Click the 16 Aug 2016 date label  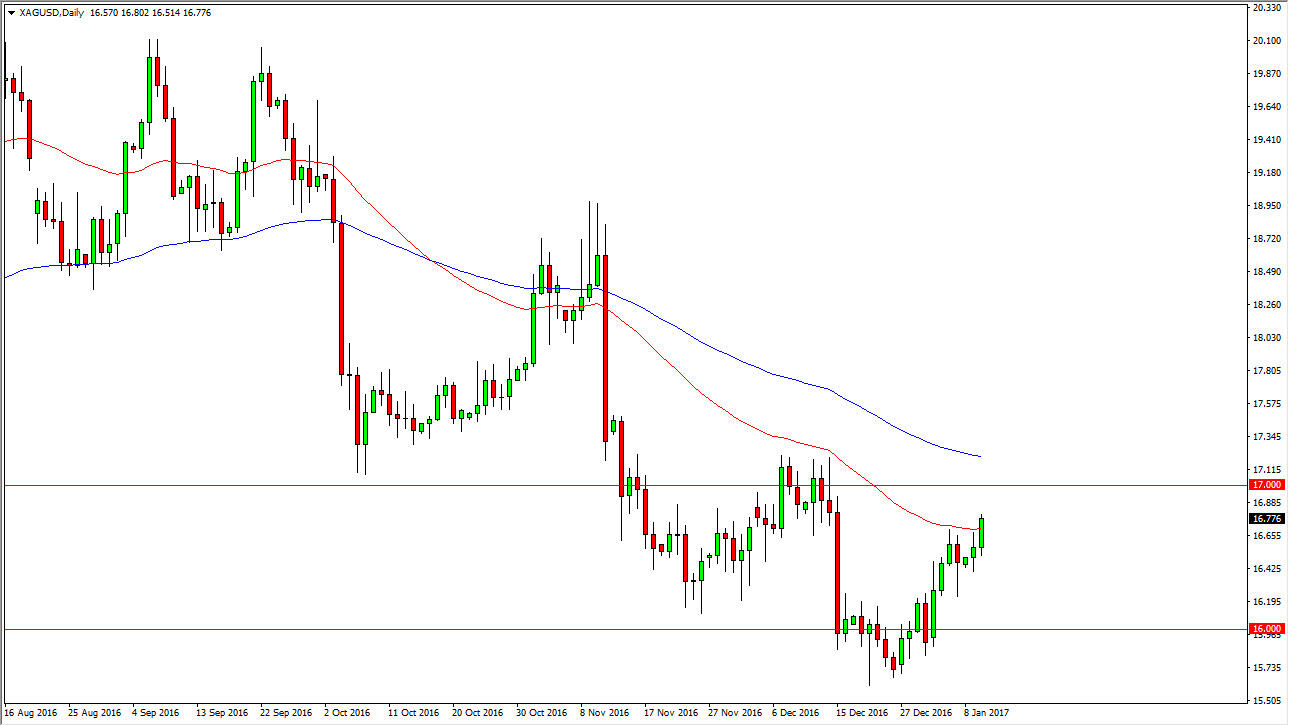click(x=30, y=713)
